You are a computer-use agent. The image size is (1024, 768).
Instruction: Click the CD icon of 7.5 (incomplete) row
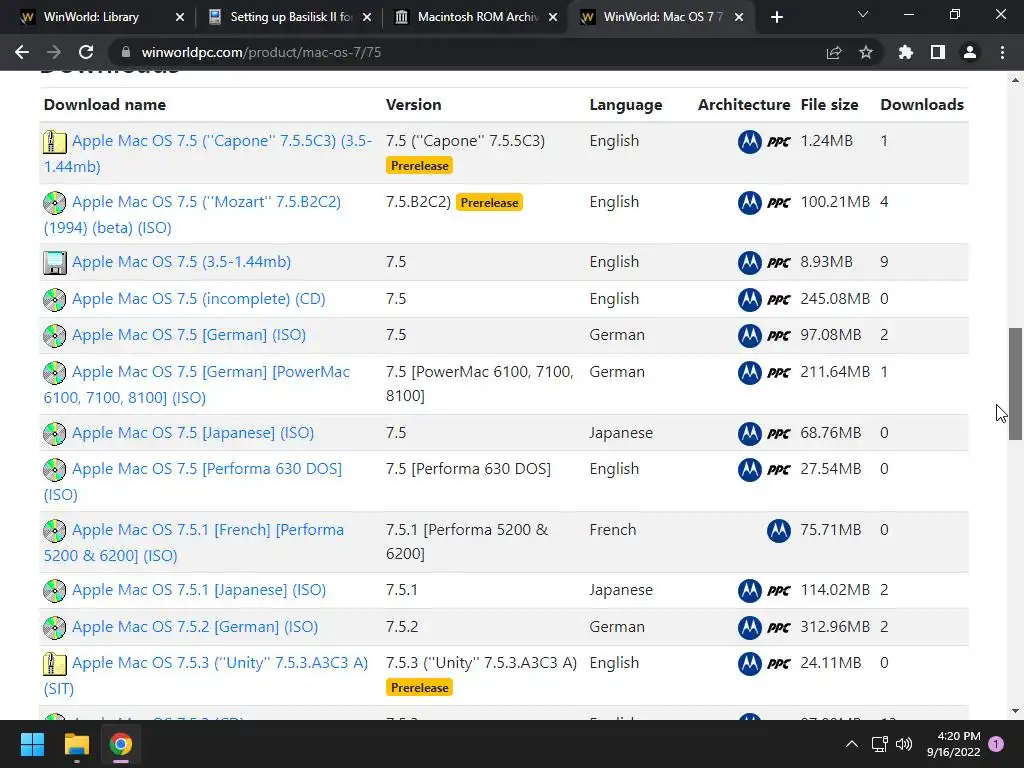(x=55, y=300)
